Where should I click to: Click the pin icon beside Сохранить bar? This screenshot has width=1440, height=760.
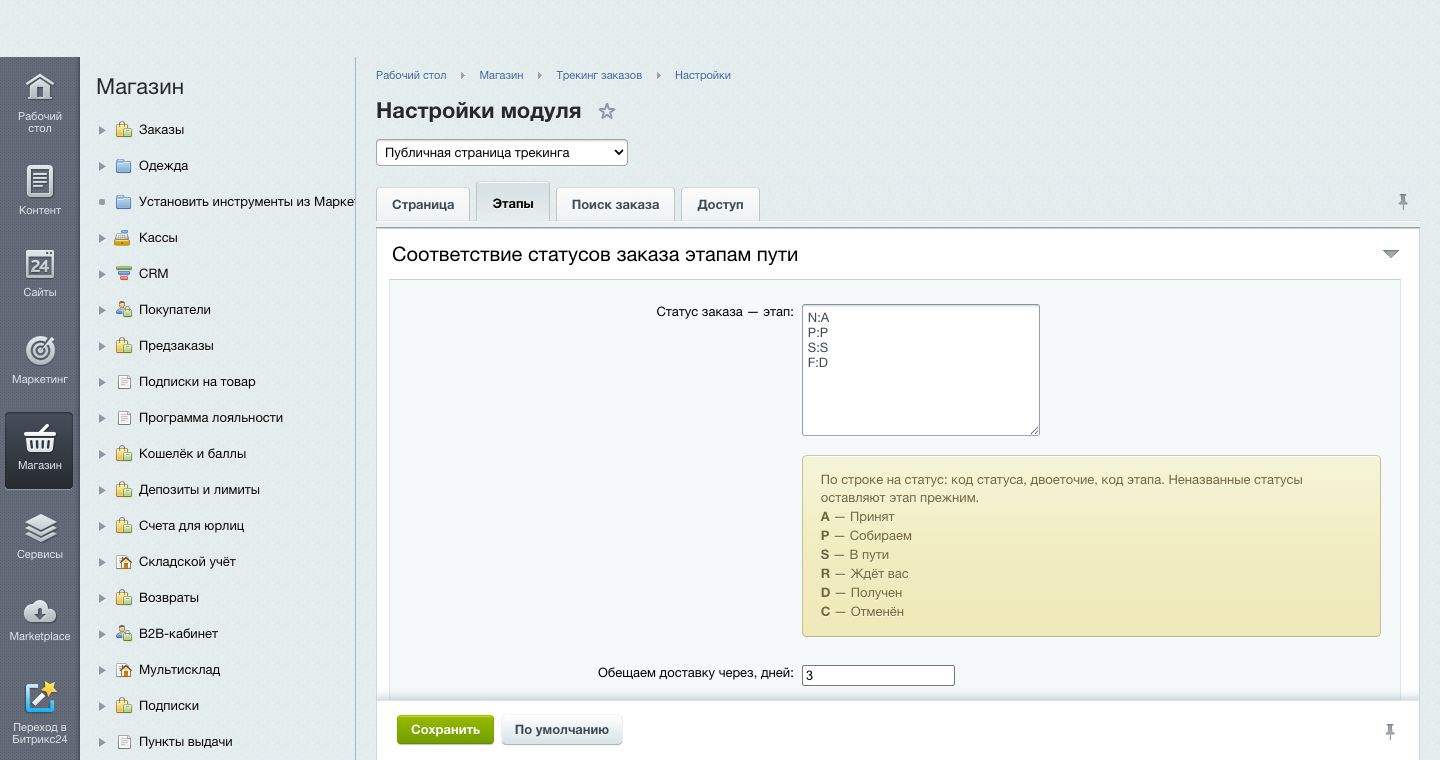coord(1390,731)
